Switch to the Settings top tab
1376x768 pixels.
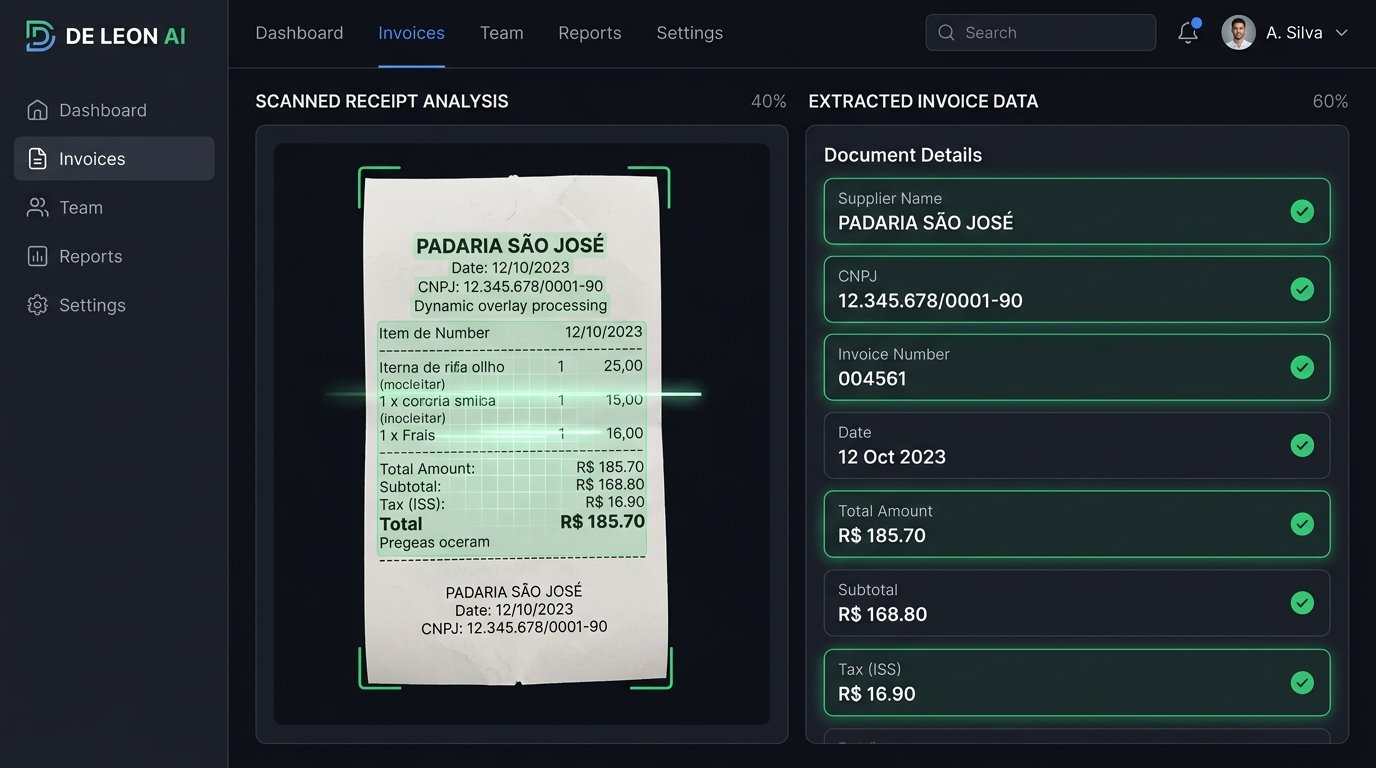(689, 33)
